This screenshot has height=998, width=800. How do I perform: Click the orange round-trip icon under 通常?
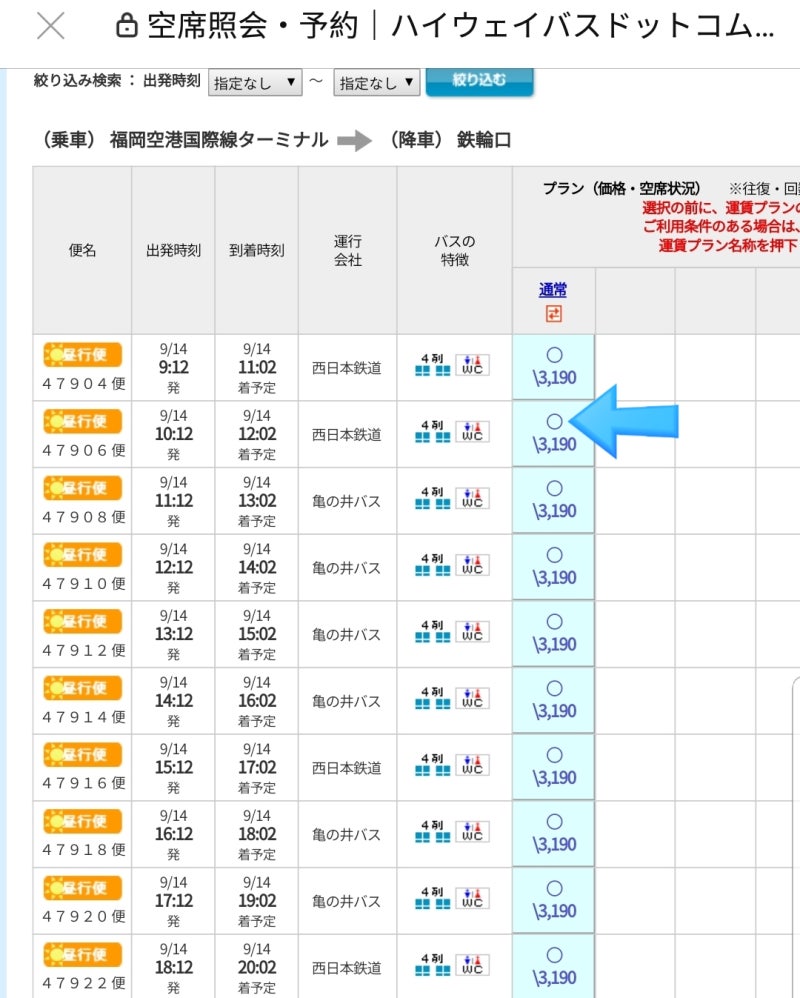(x=554, y=313)
